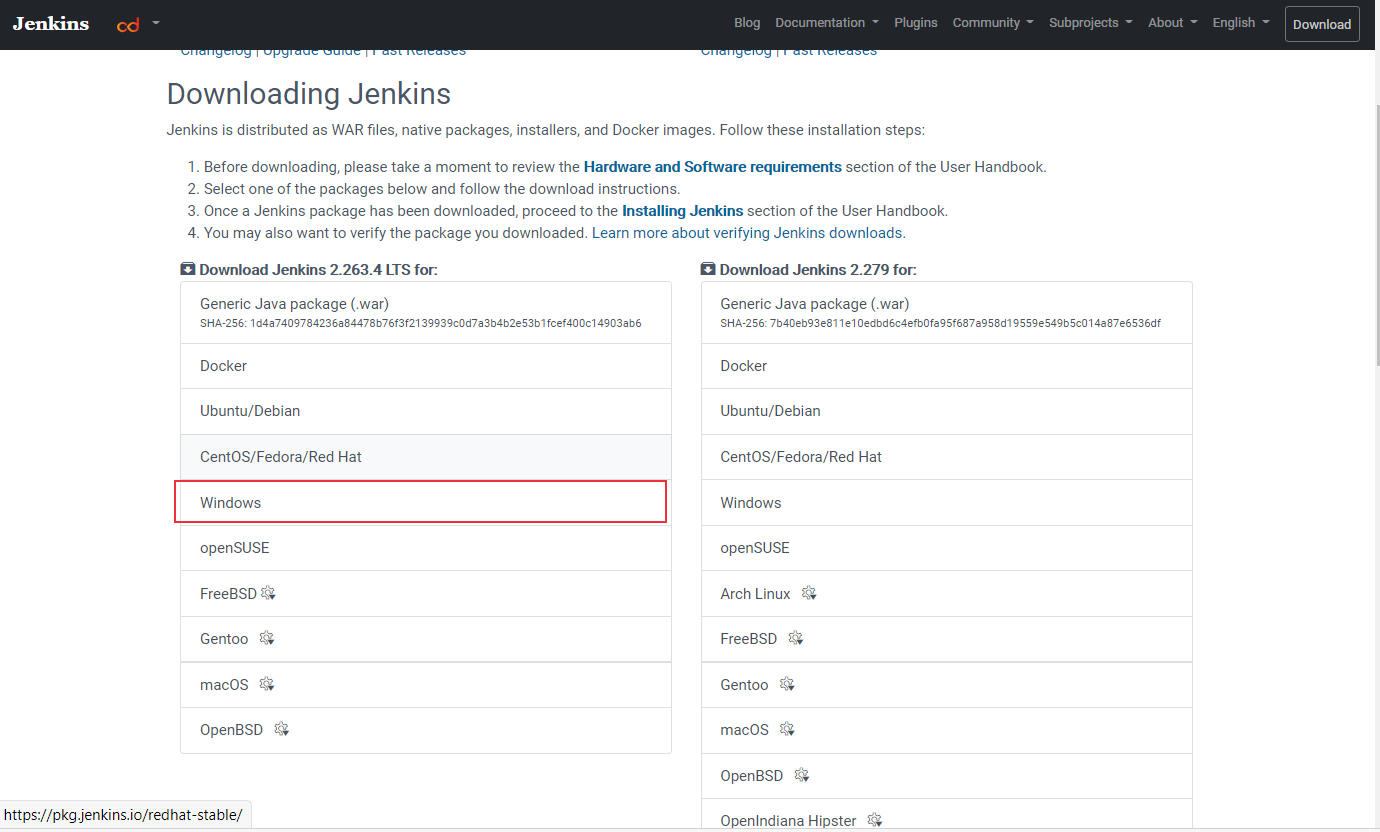Image resolution: width=1380 pixels, height=832 pixels.
Task: Click gear icon next to FreeBSD LTS
Action: [268, 593]
